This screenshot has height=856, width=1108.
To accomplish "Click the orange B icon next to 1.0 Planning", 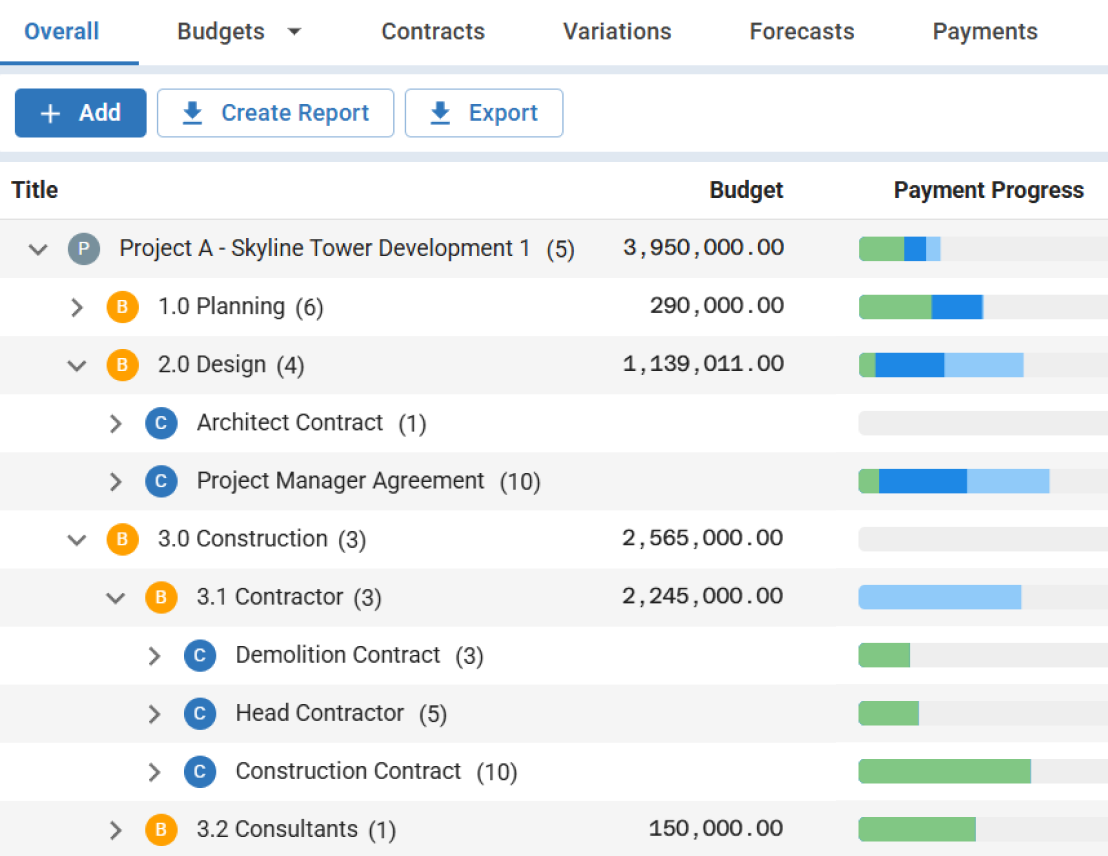I will point(122,307).
